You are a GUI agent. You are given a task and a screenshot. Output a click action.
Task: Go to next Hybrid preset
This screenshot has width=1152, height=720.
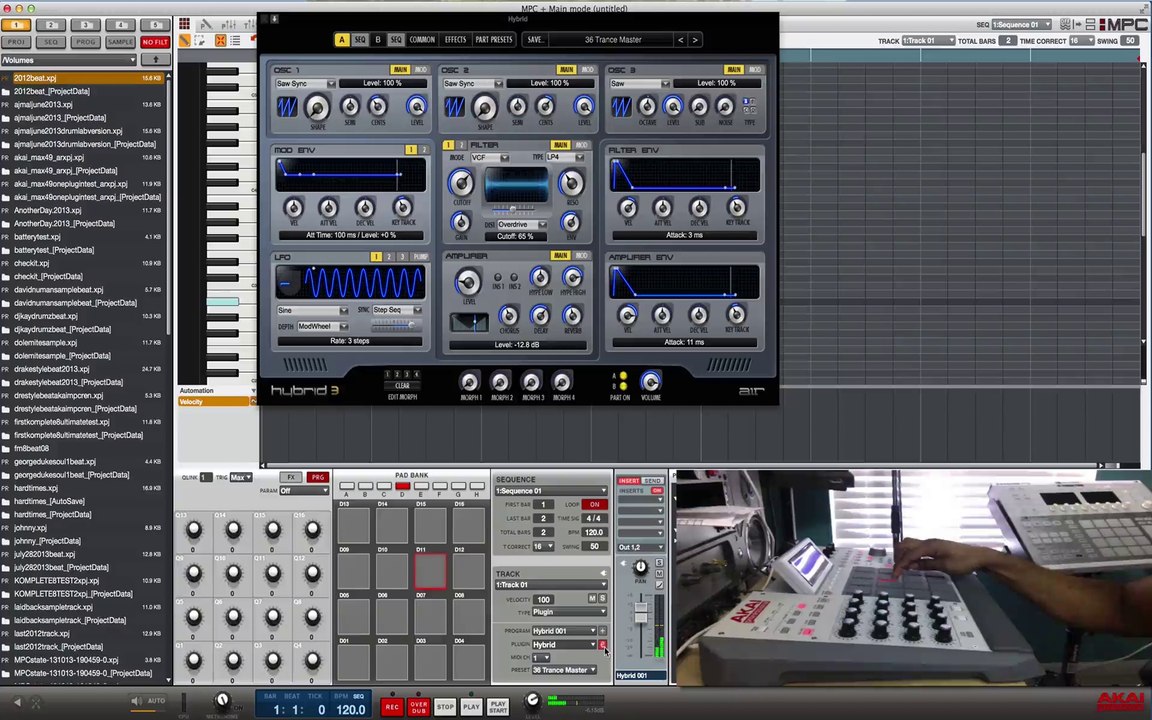point(695,40)
